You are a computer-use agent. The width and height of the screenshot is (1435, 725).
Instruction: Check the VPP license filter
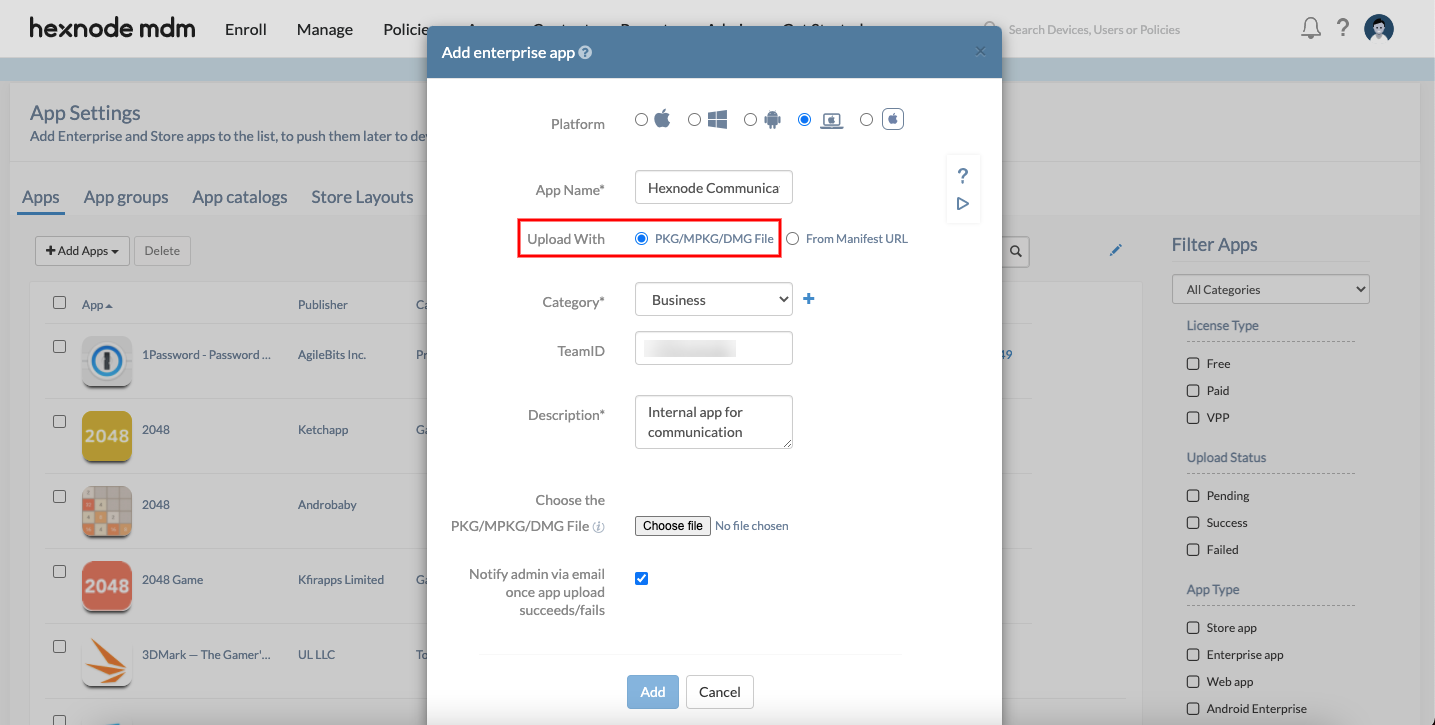tap(1193, 417)
